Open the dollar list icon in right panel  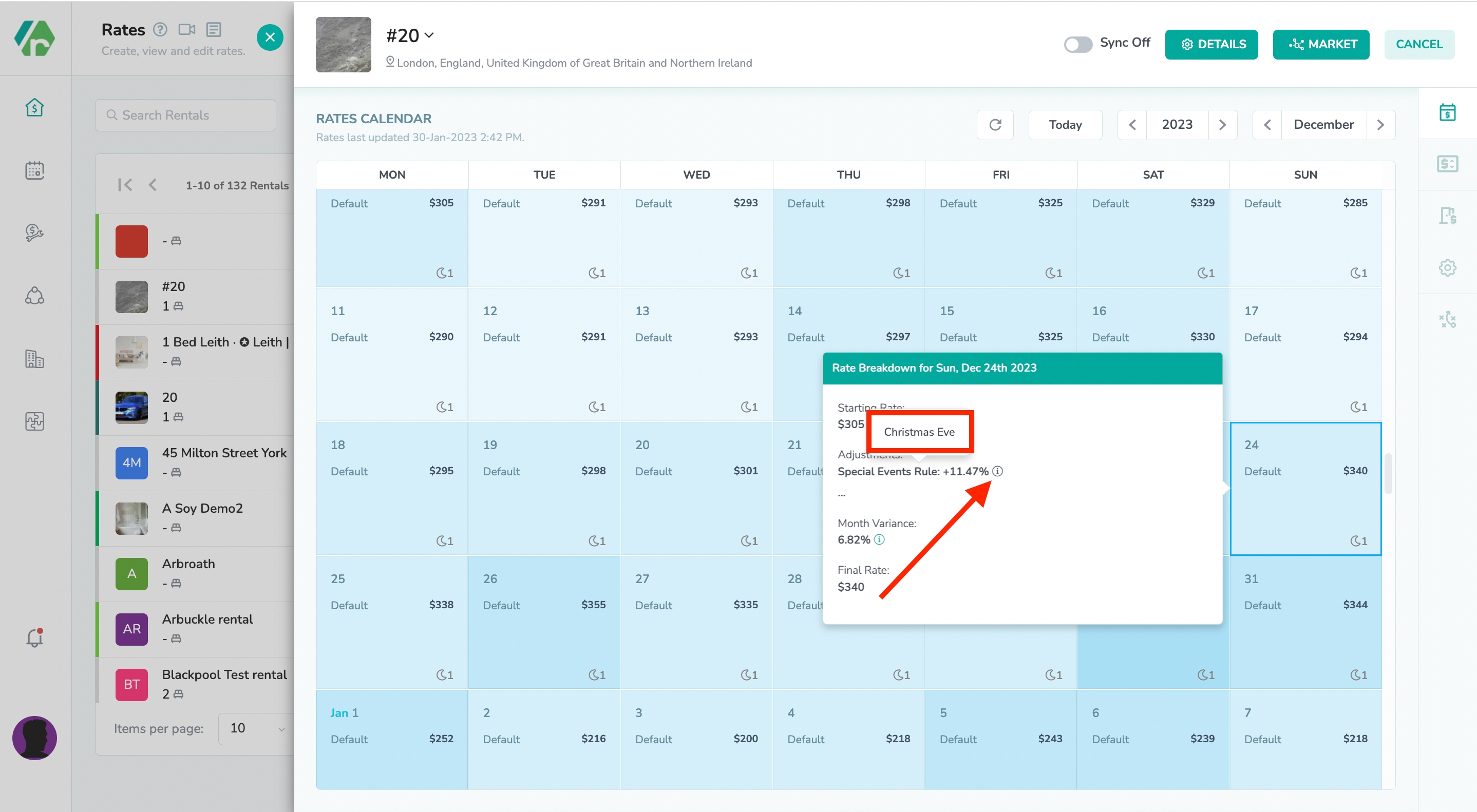coord(1447,164)
